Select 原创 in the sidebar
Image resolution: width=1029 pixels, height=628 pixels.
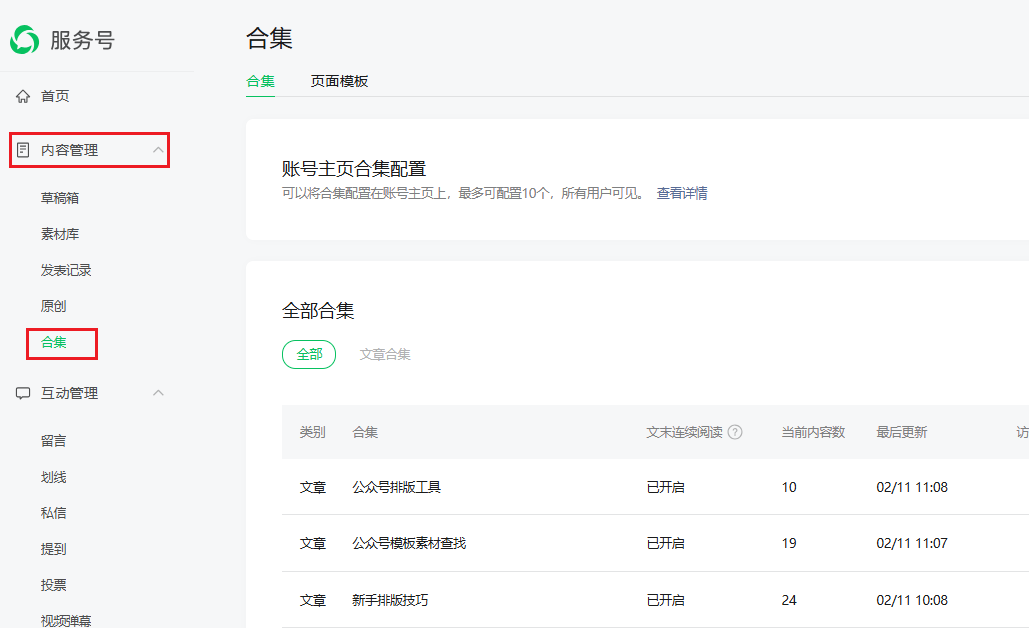pos(54,307)
